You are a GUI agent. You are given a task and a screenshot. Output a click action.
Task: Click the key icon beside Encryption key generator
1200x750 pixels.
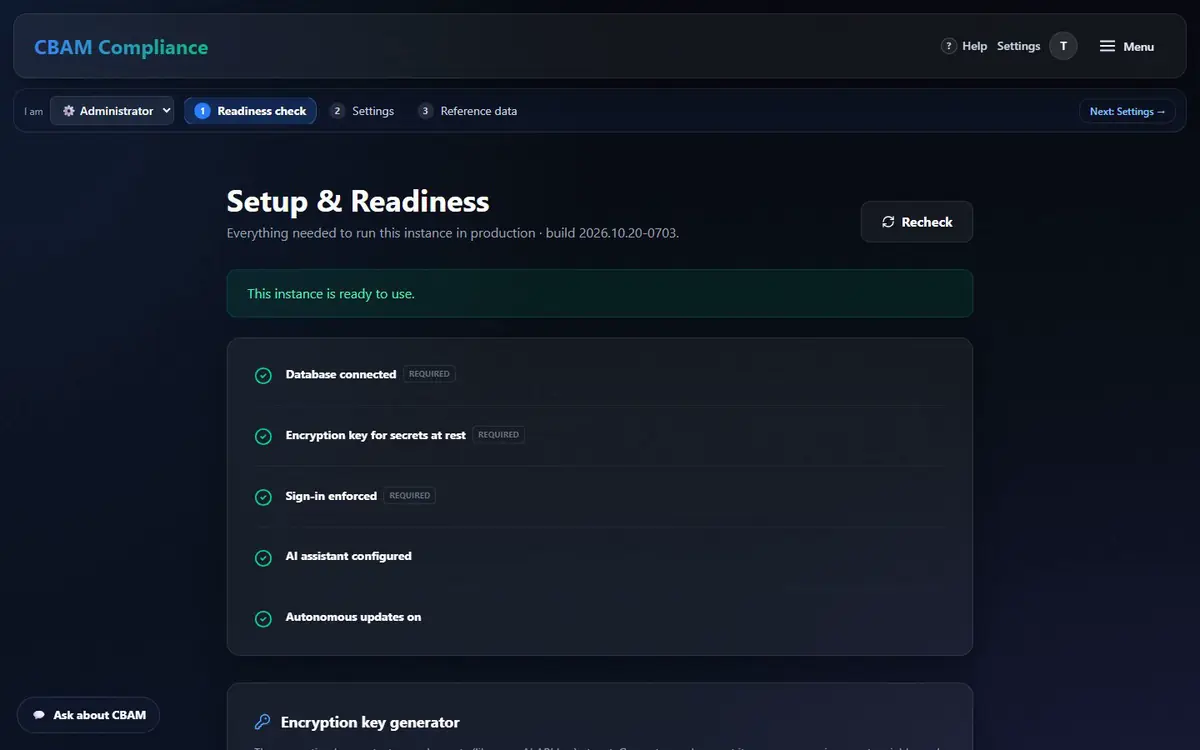pos(263,722)
